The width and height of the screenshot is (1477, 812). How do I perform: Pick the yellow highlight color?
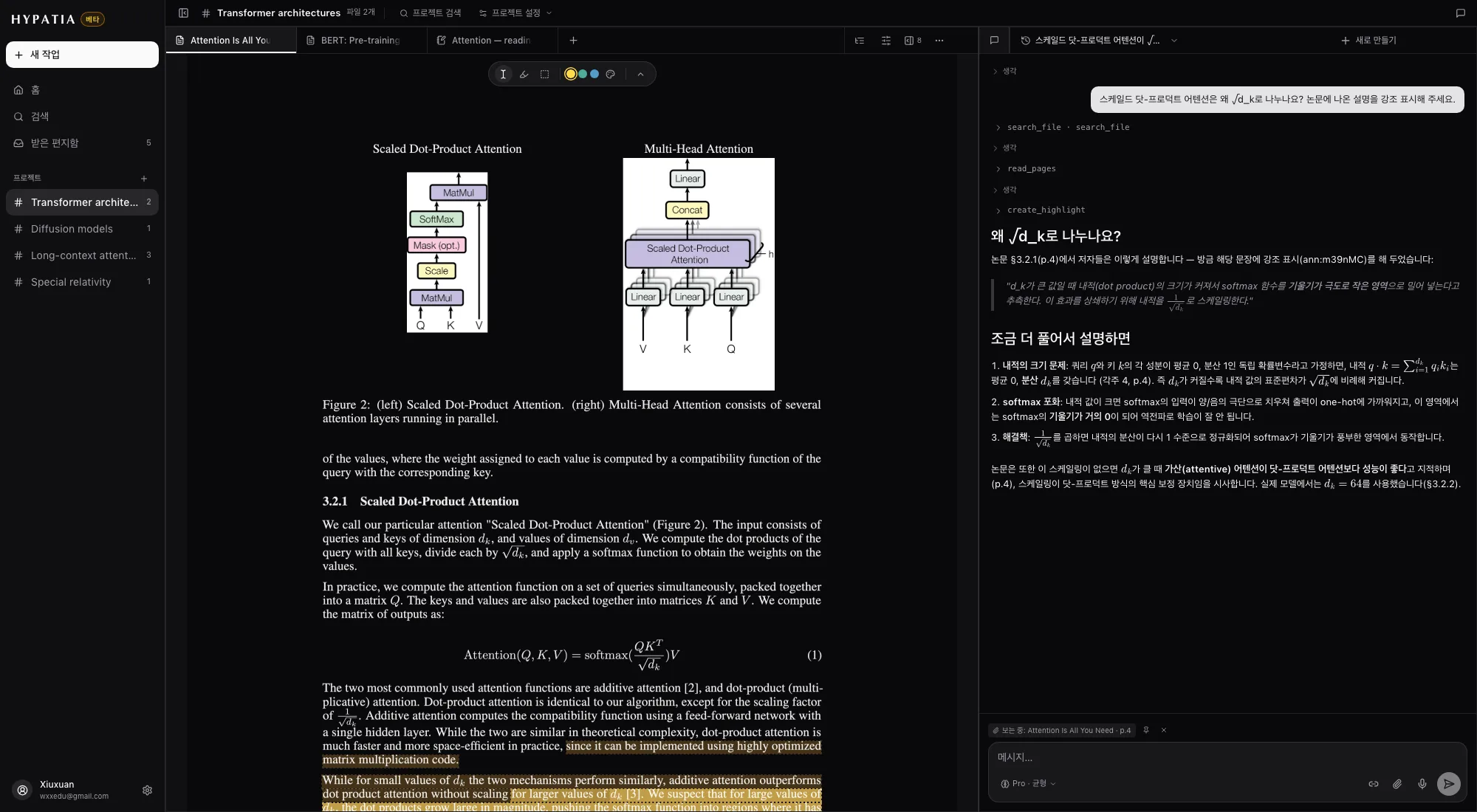[x=570, y=74]
